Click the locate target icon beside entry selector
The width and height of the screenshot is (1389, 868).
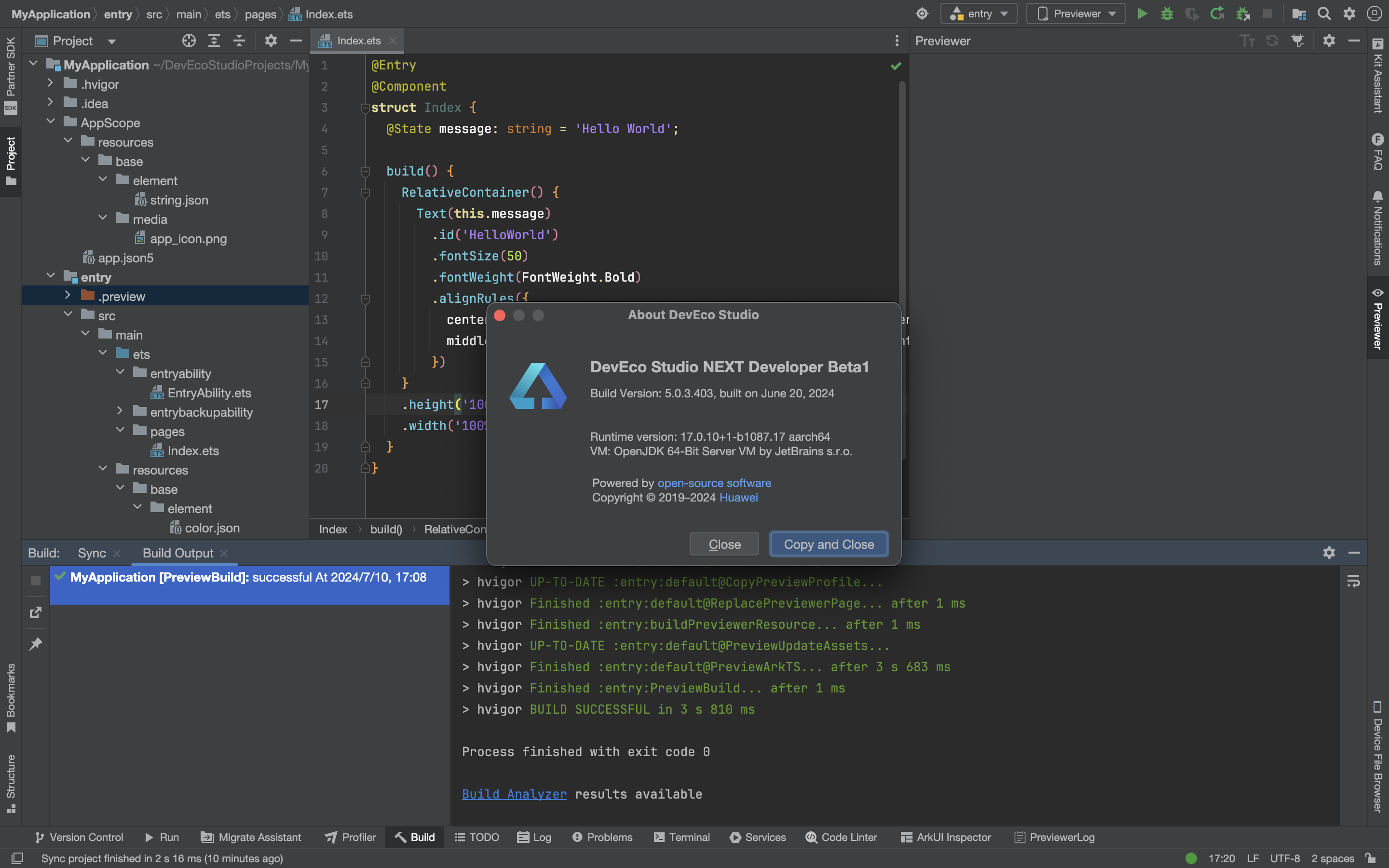[922, 14]
